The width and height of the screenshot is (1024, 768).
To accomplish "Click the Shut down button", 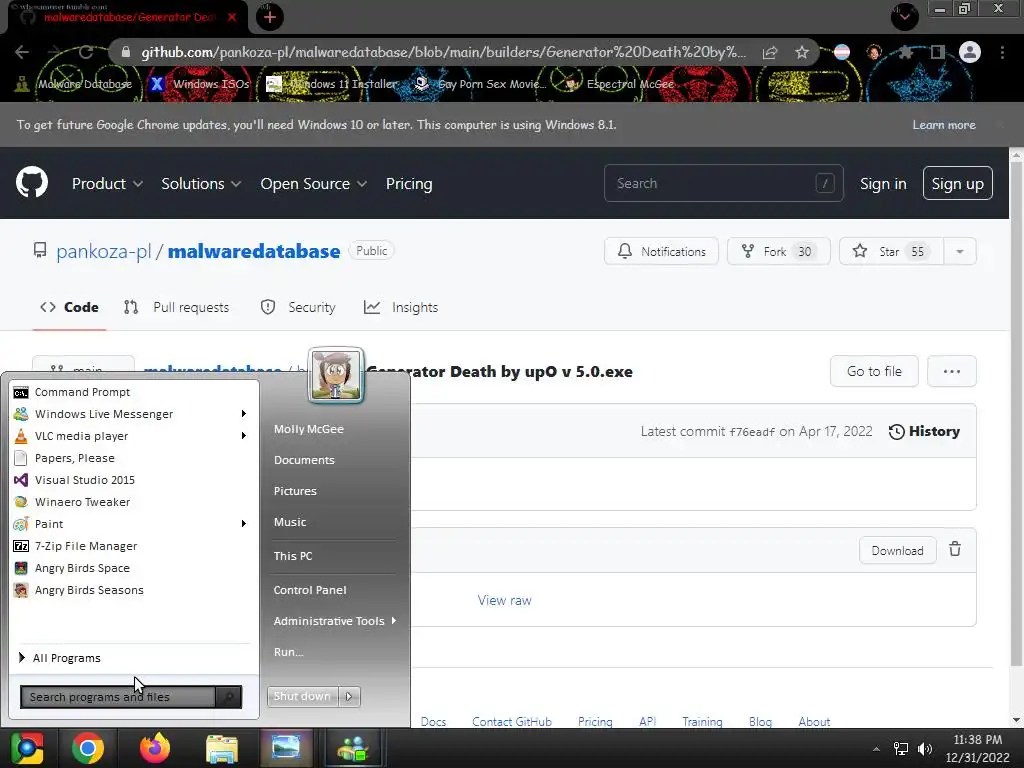I will click(302, 696).
